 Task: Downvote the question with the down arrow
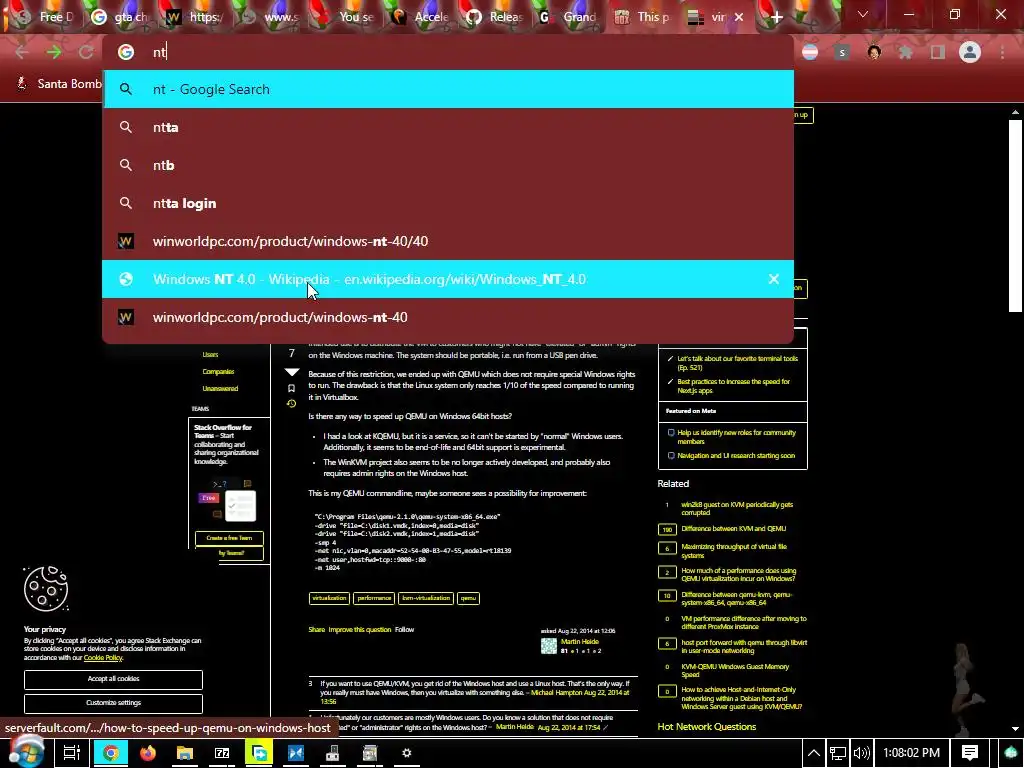coord(292,372)
